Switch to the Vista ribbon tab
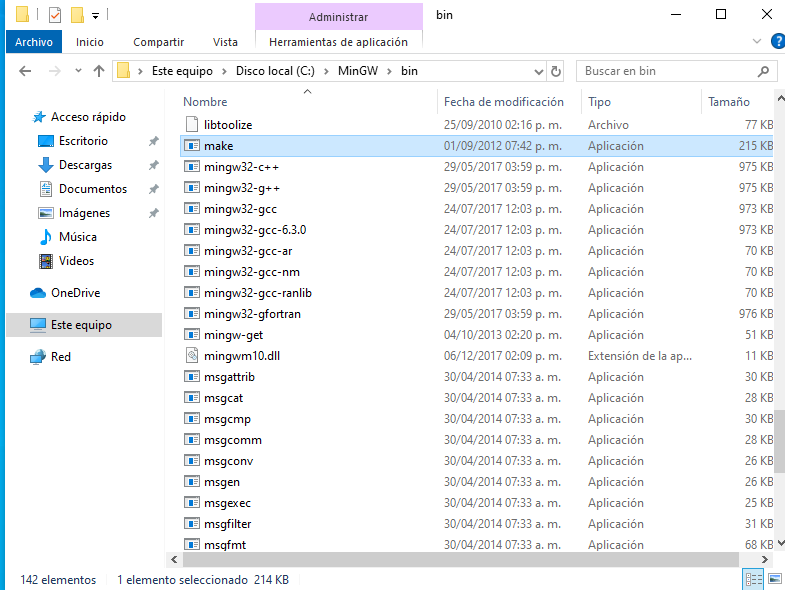 tap(225, 42)
